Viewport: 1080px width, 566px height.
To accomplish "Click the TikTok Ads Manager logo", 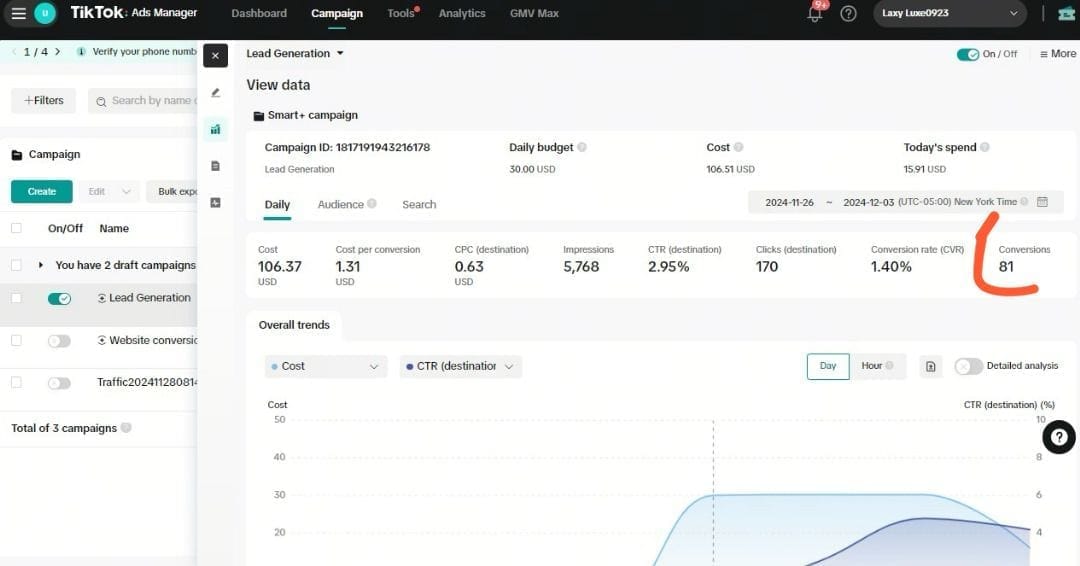I will point(134,12).
